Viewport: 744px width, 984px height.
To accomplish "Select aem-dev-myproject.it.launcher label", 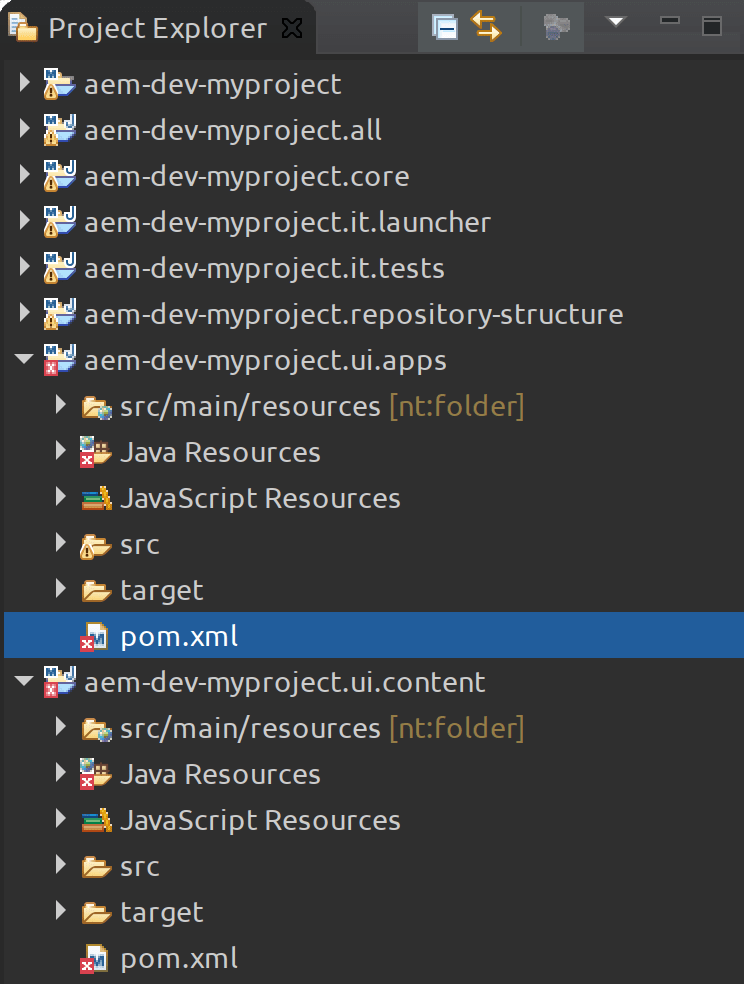I will (x=287, y=223).
